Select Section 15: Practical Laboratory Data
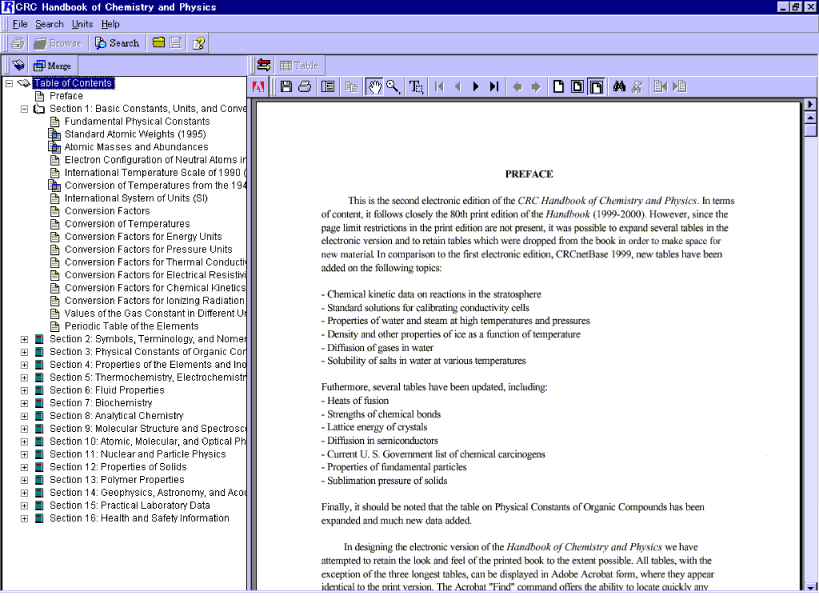819x614 pixels. pyautogui.click(x=130, y=505)
